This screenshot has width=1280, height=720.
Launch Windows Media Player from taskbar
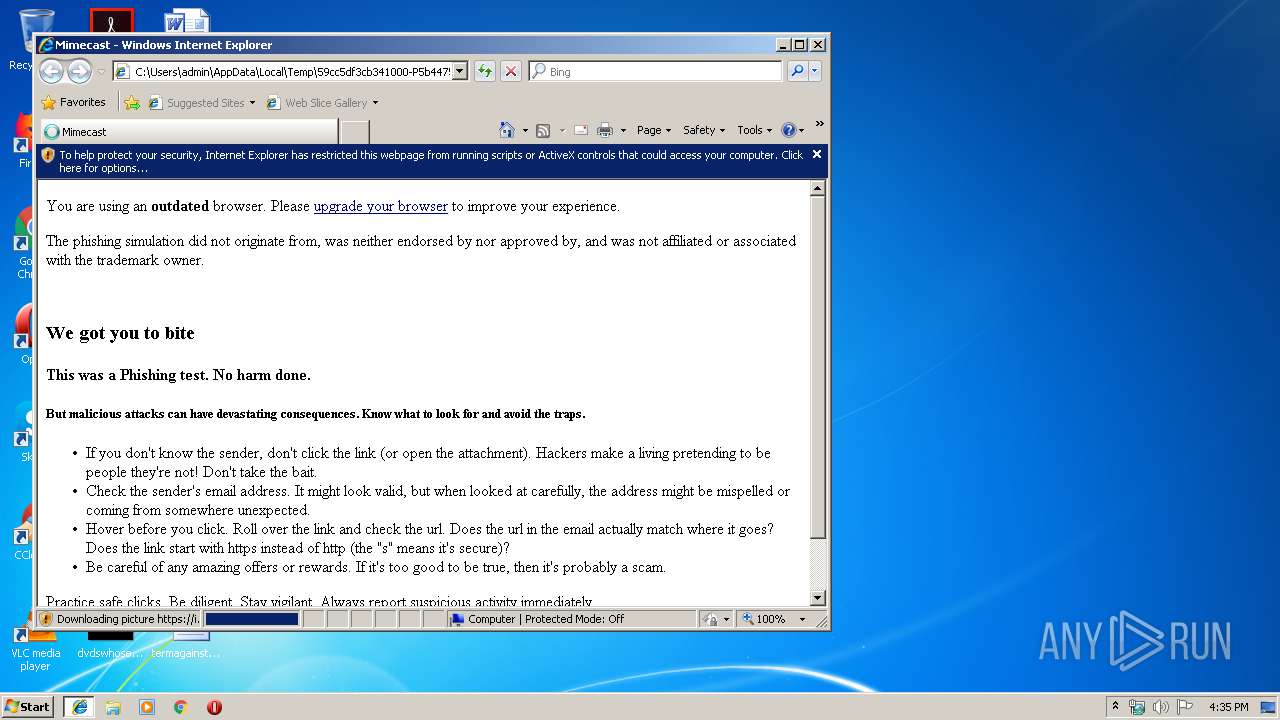click(x=147, y=707)
